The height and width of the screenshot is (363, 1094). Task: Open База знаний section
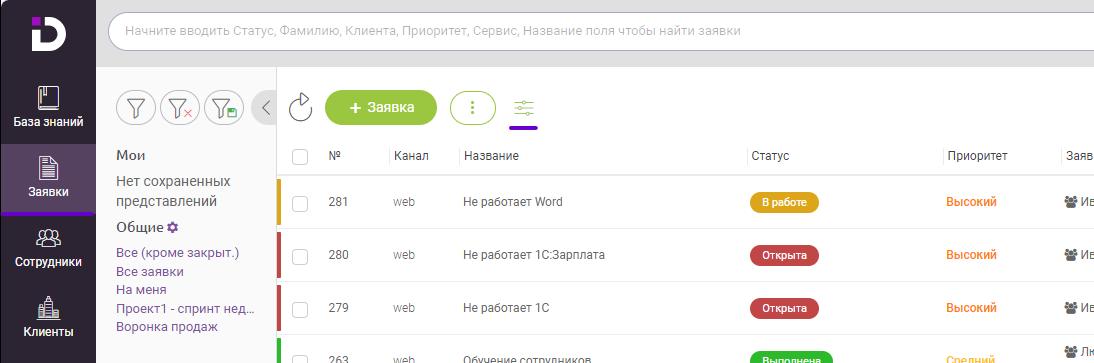pos(48,108)
